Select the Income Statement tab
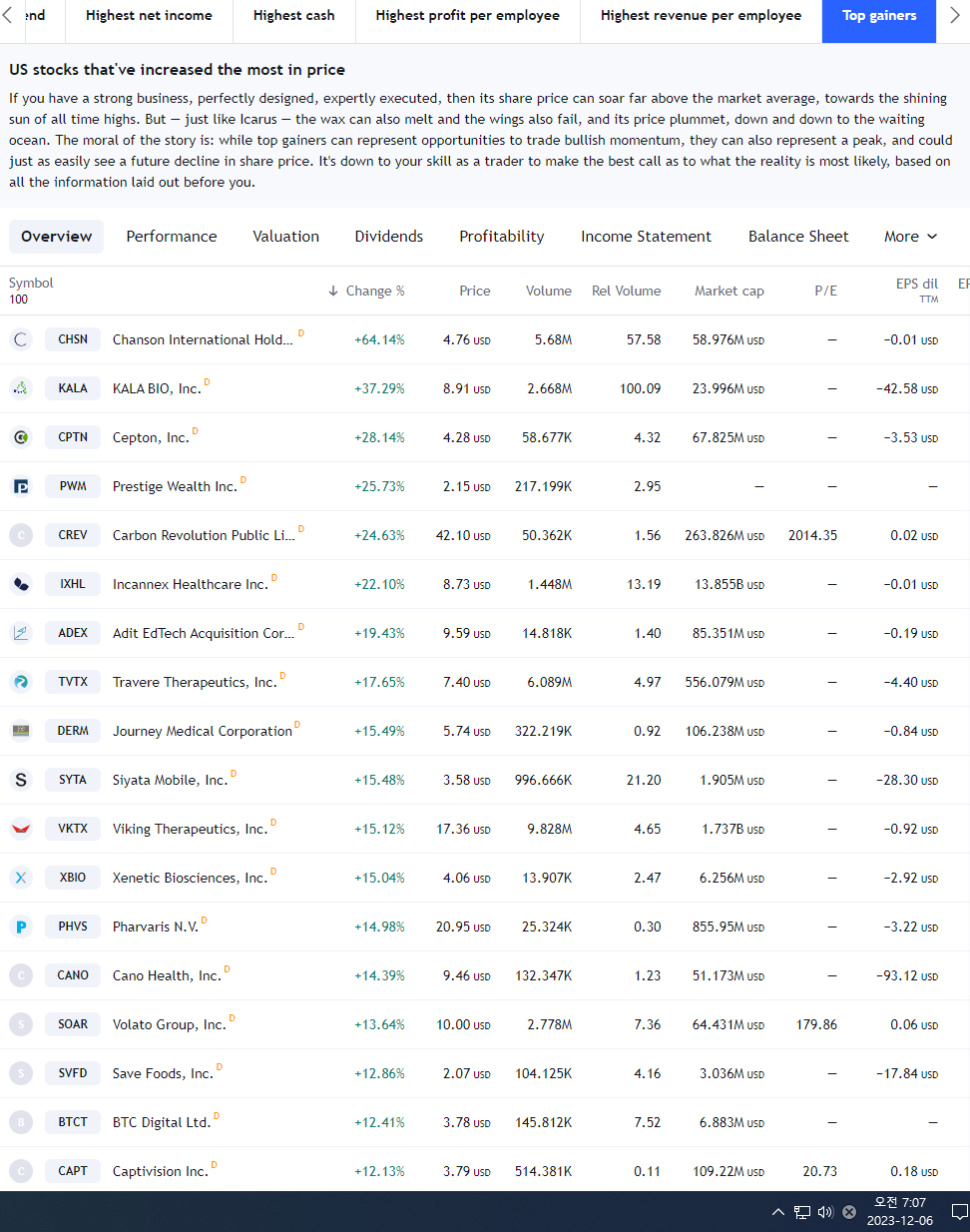This screenshot has height=1232, width=970. point(647,237)
